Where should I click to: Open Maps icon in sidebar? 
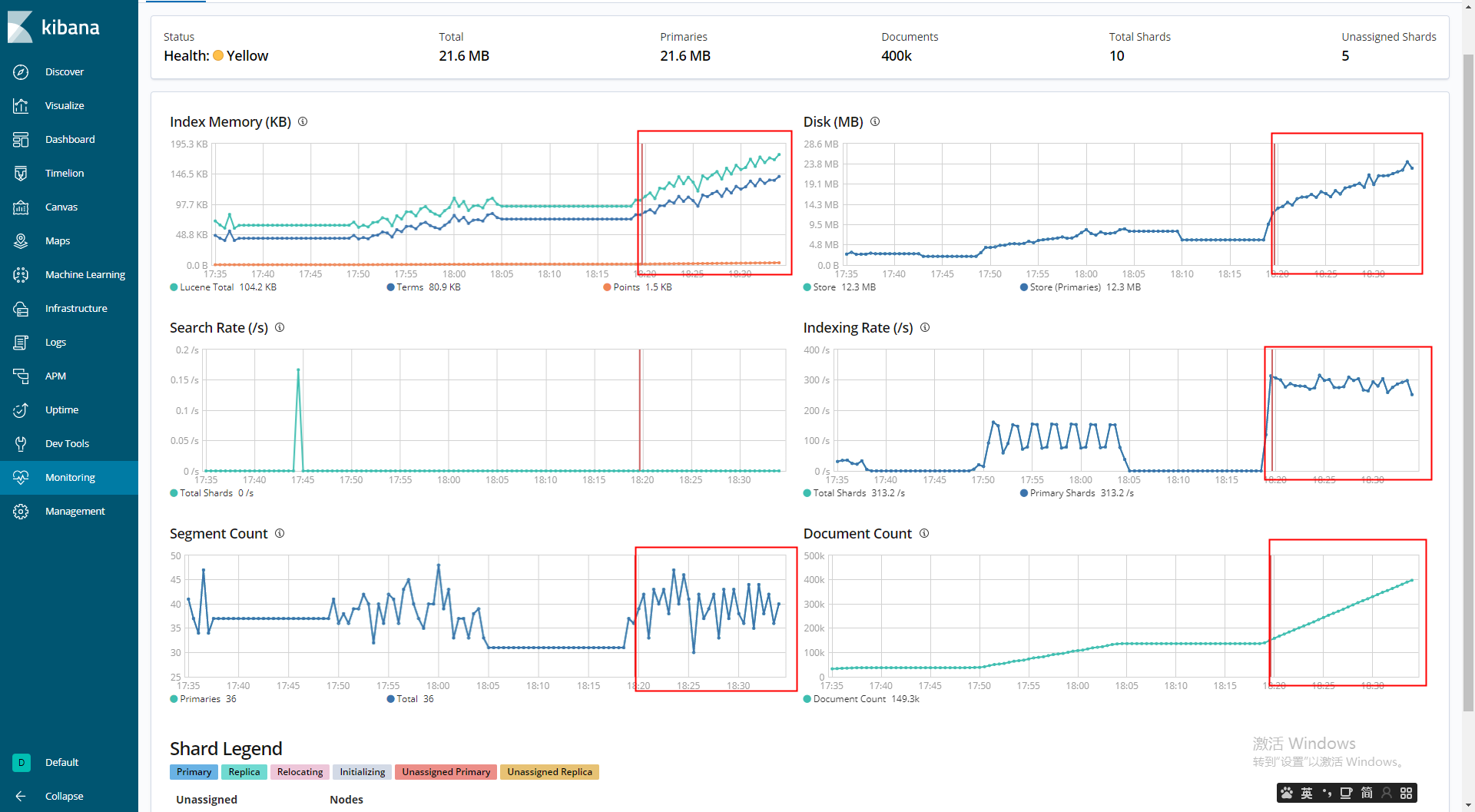coord(21,241)
